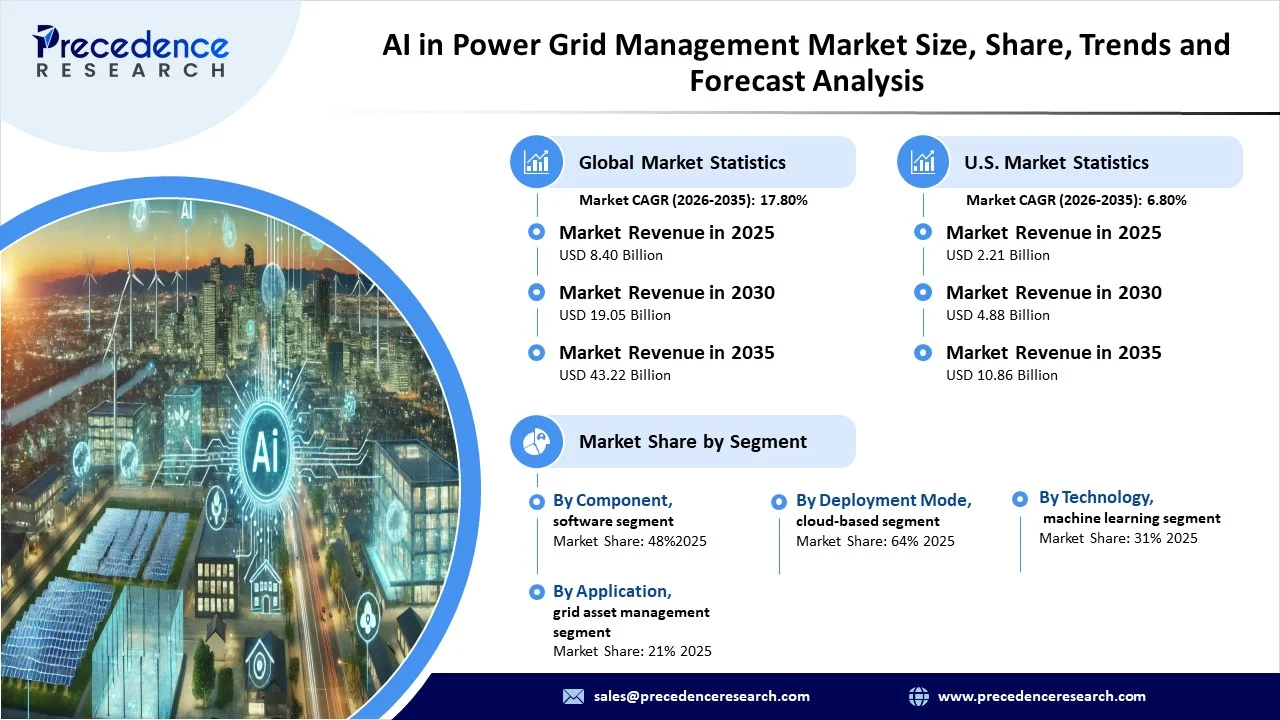Click U.S. Market CAGR 6.80% text
The height and width of the screenshot is (720, 1280).
coord(1076,200)
